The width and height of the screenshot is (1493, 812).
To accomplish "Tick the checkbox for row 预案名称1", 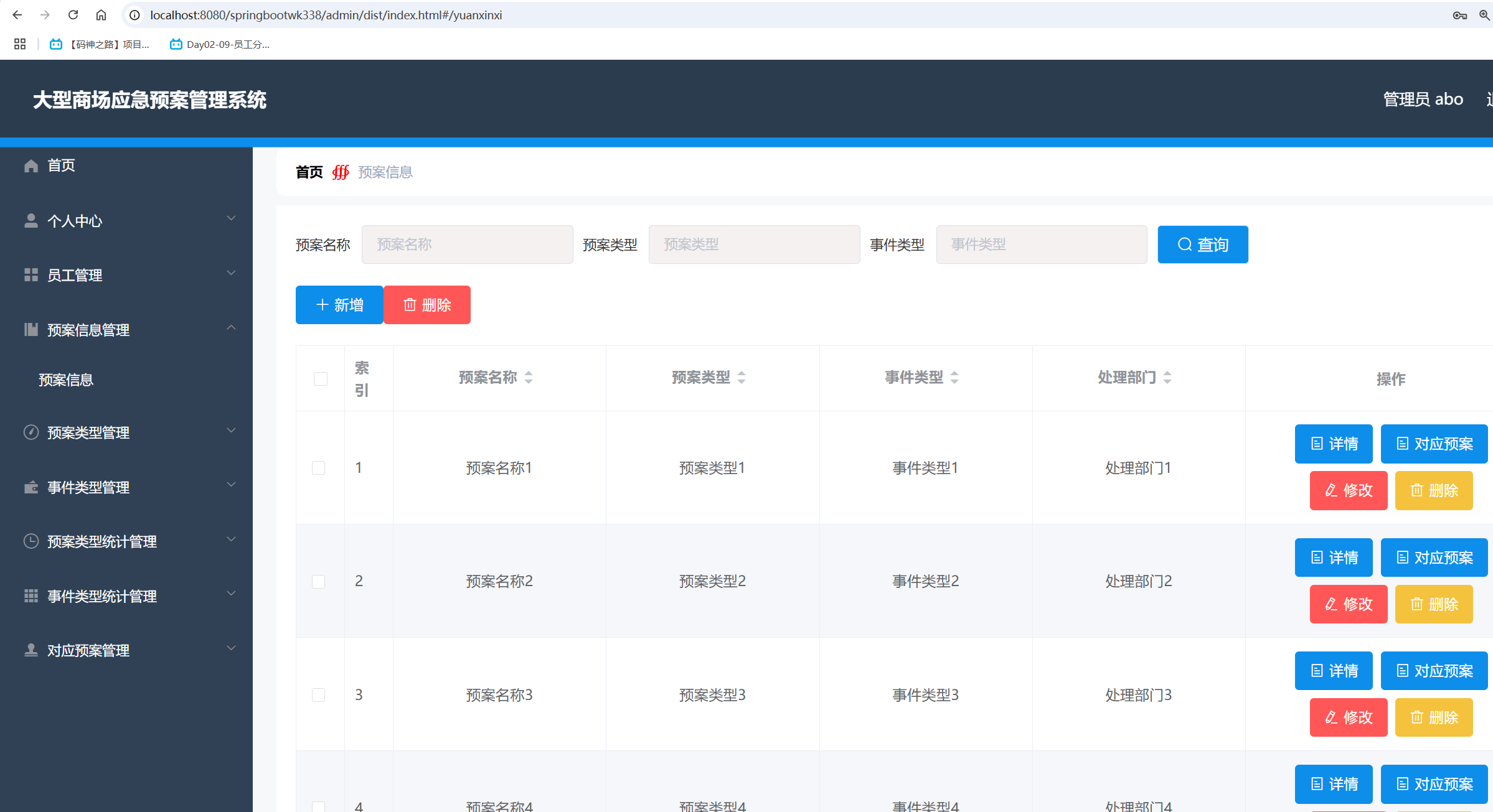I will pyautogui.click(x=319, y=468).
